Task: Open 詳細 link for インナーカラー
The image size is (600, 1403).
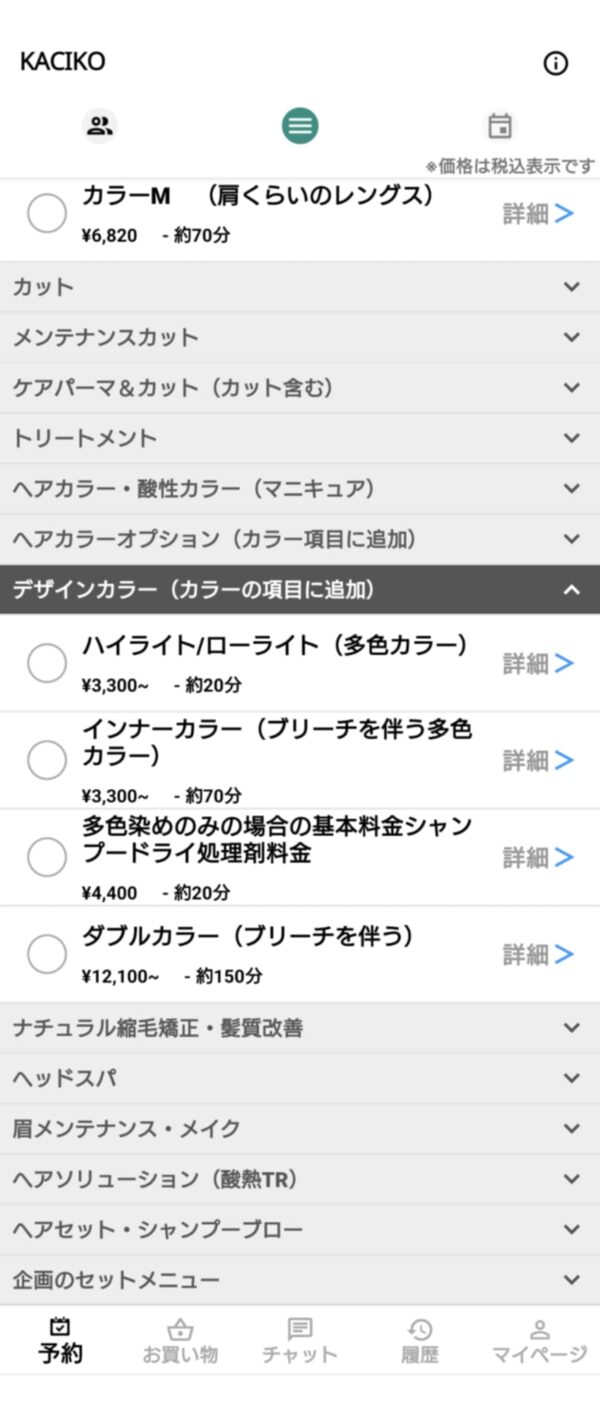Action: pyautogui.click(x=538, y=761)
